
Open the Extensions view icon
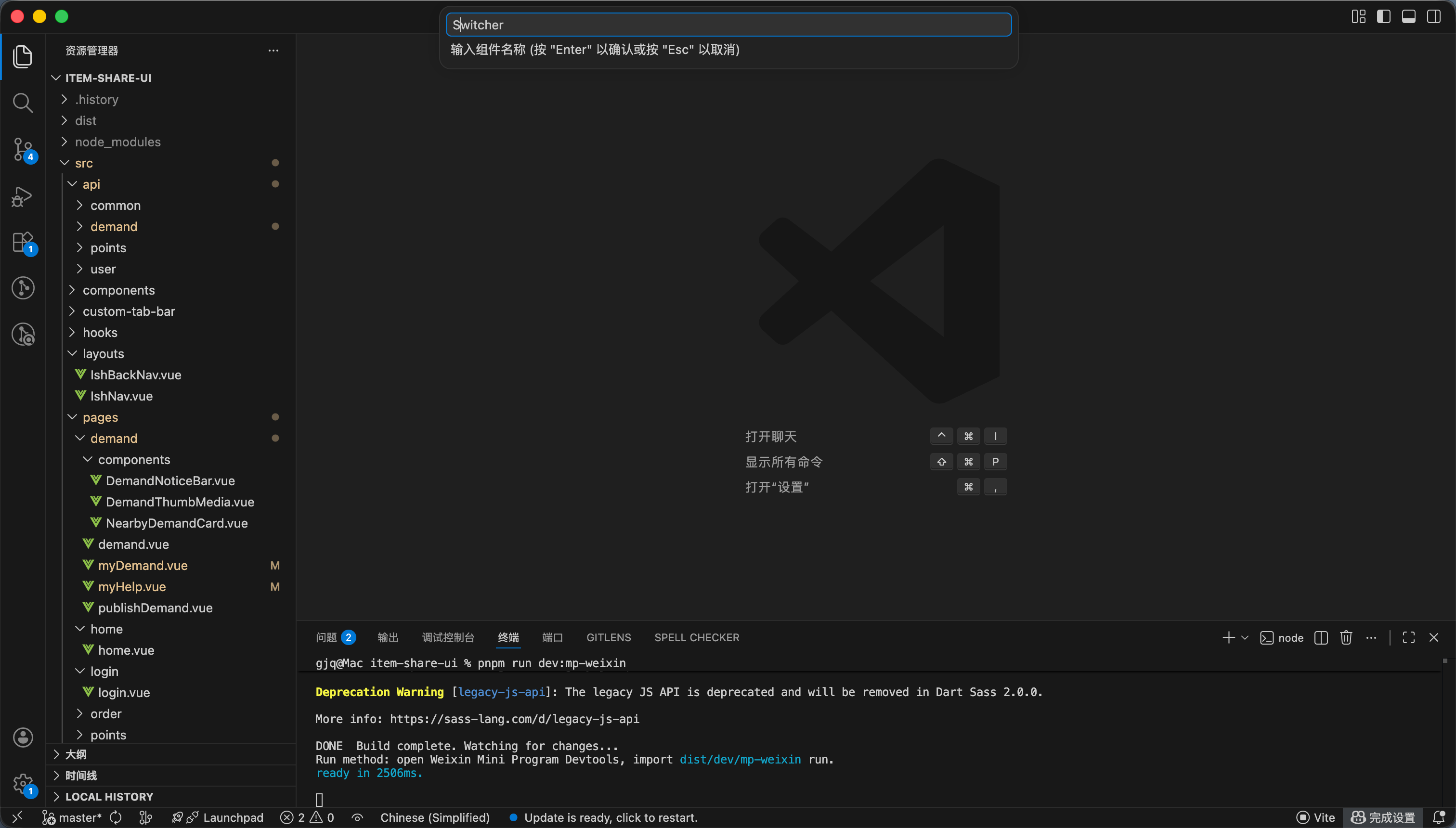(23, 242)
